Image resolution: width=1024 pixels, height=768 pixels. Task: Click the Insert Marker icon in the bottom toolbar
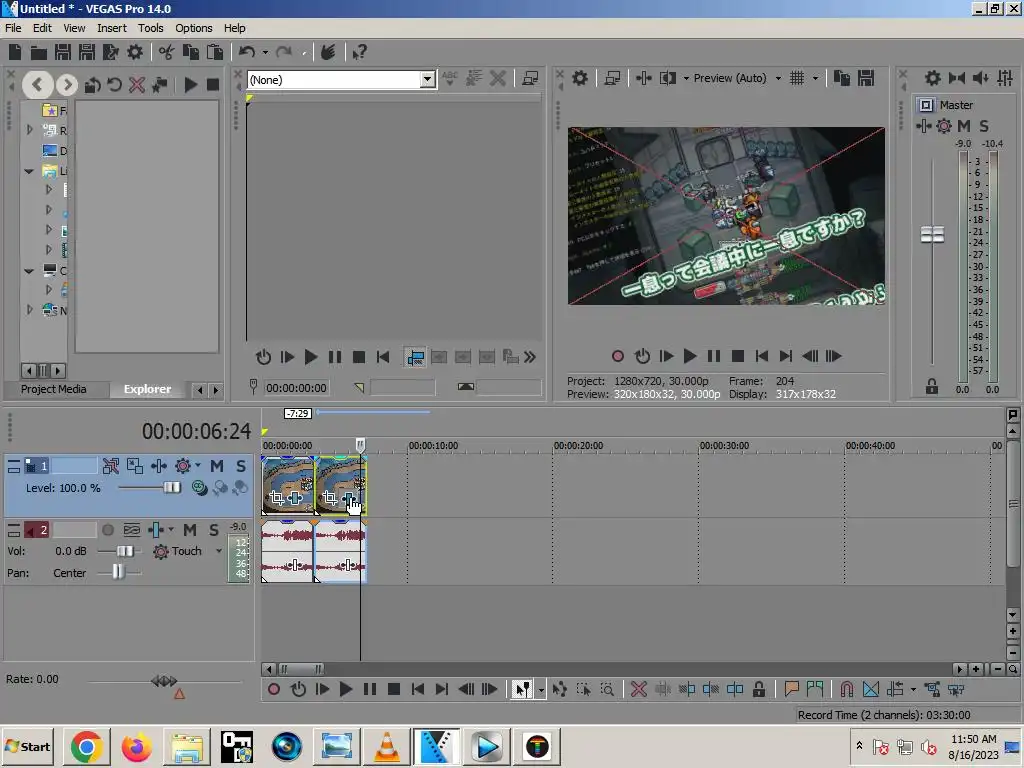pyautogui.click(x=792, y=689)
